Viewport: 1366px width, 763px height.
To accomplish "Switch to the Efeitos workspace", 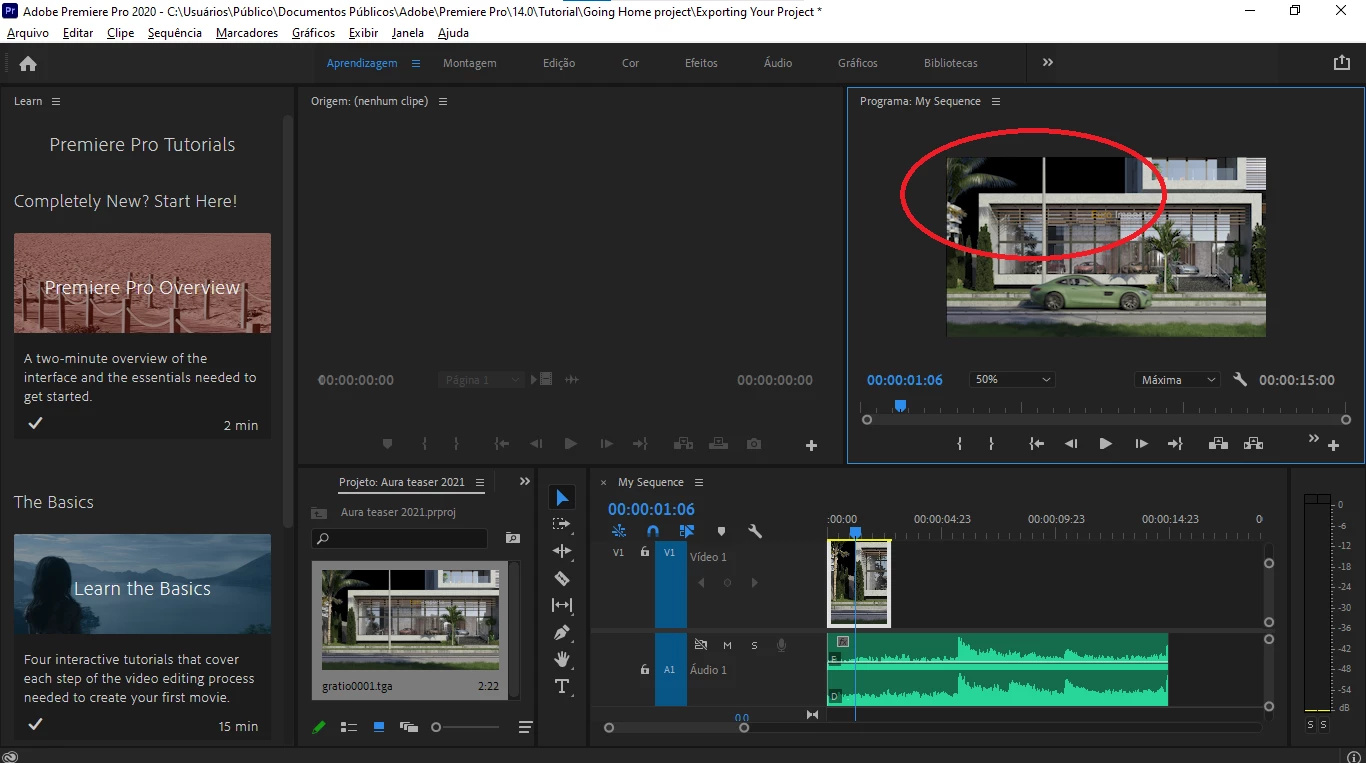I will point(701,63).
